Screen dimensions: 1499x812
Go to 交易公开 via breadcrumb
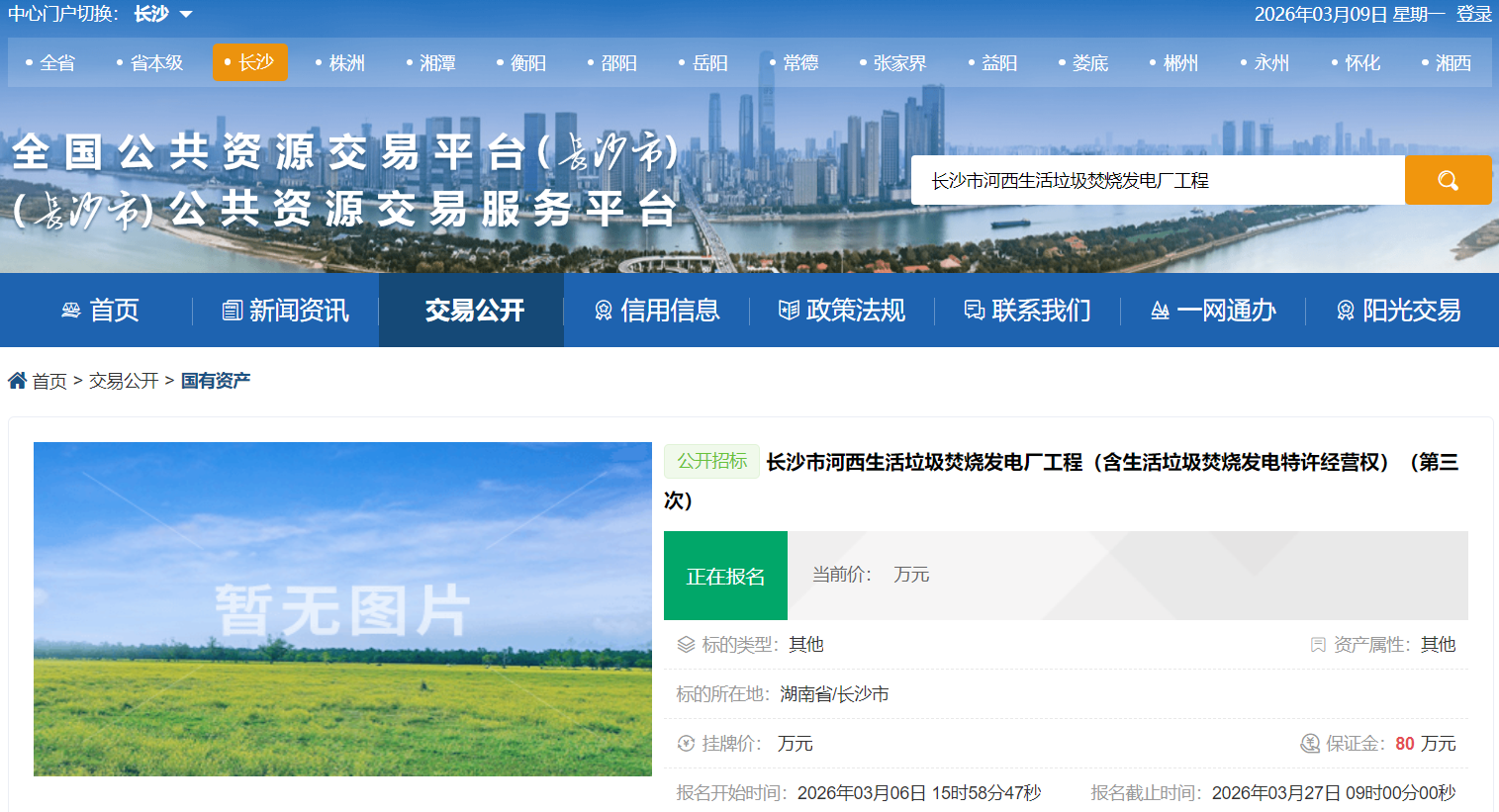[124, 381]
